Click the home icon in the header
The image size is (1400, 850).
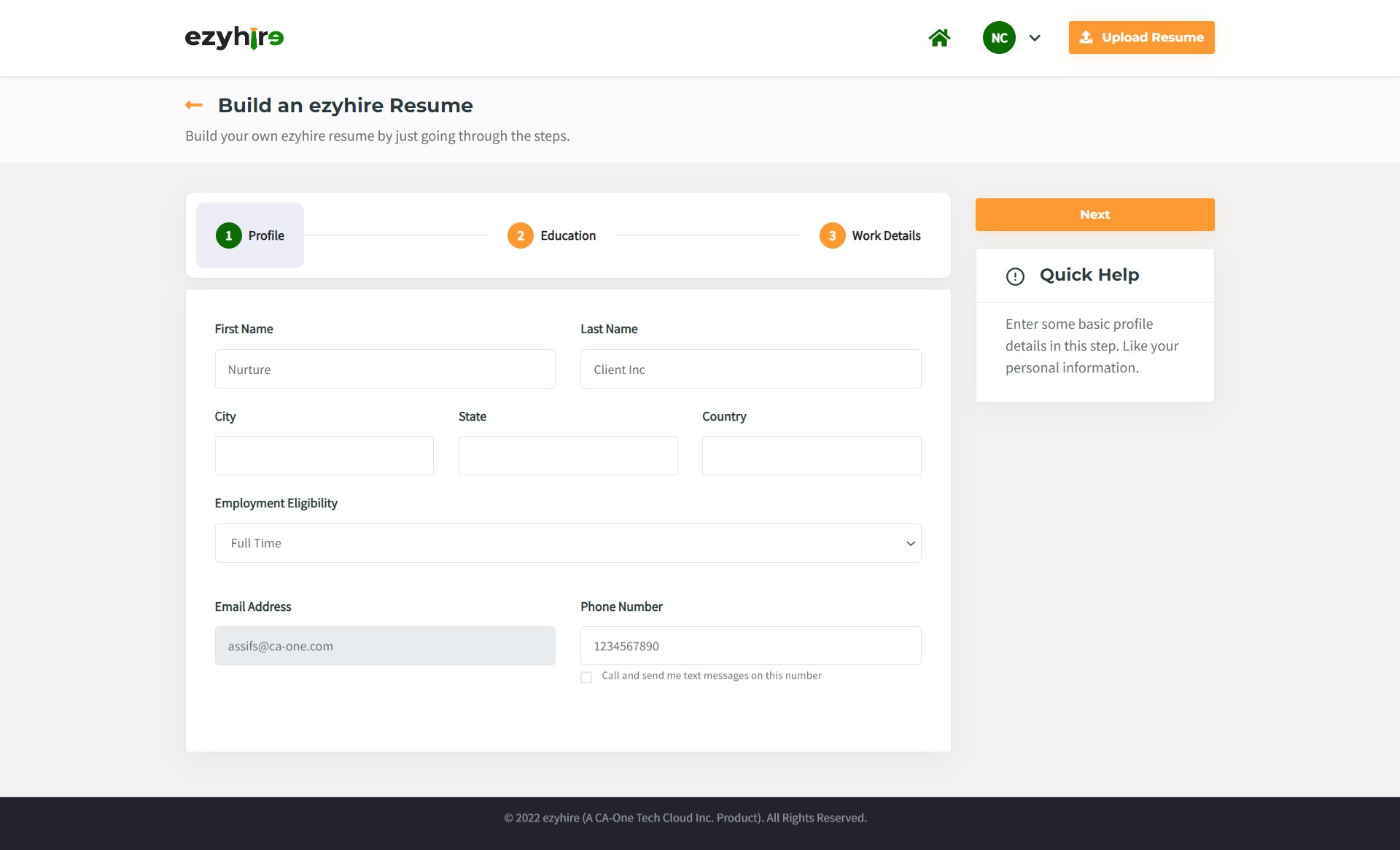coord(939,37)
